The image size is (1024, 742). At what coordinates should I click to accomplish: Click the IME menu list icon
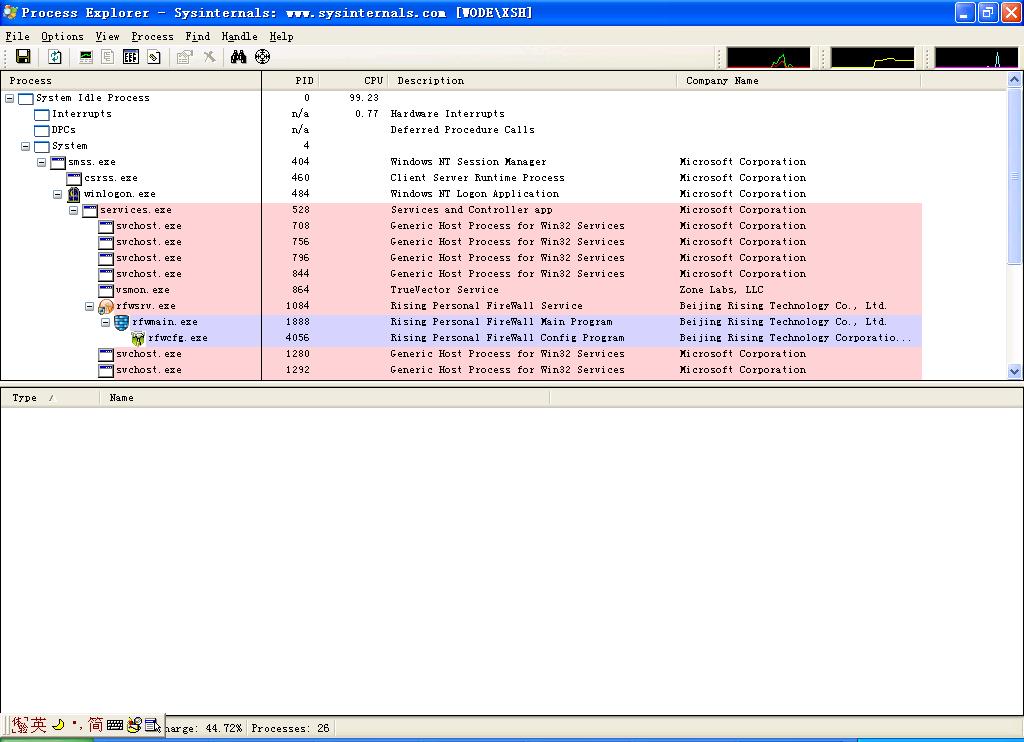152,724
